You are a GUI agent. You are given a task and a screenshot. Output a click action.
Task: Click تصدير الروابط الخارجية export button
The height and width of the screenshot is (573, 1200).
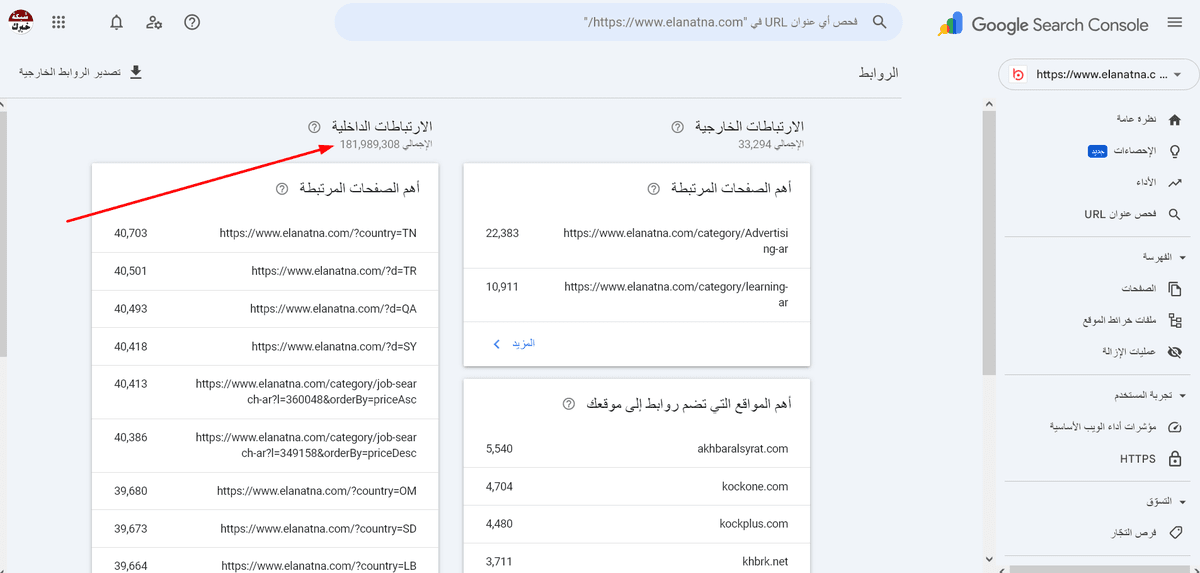pyautogui.click(x=82, y=73)
